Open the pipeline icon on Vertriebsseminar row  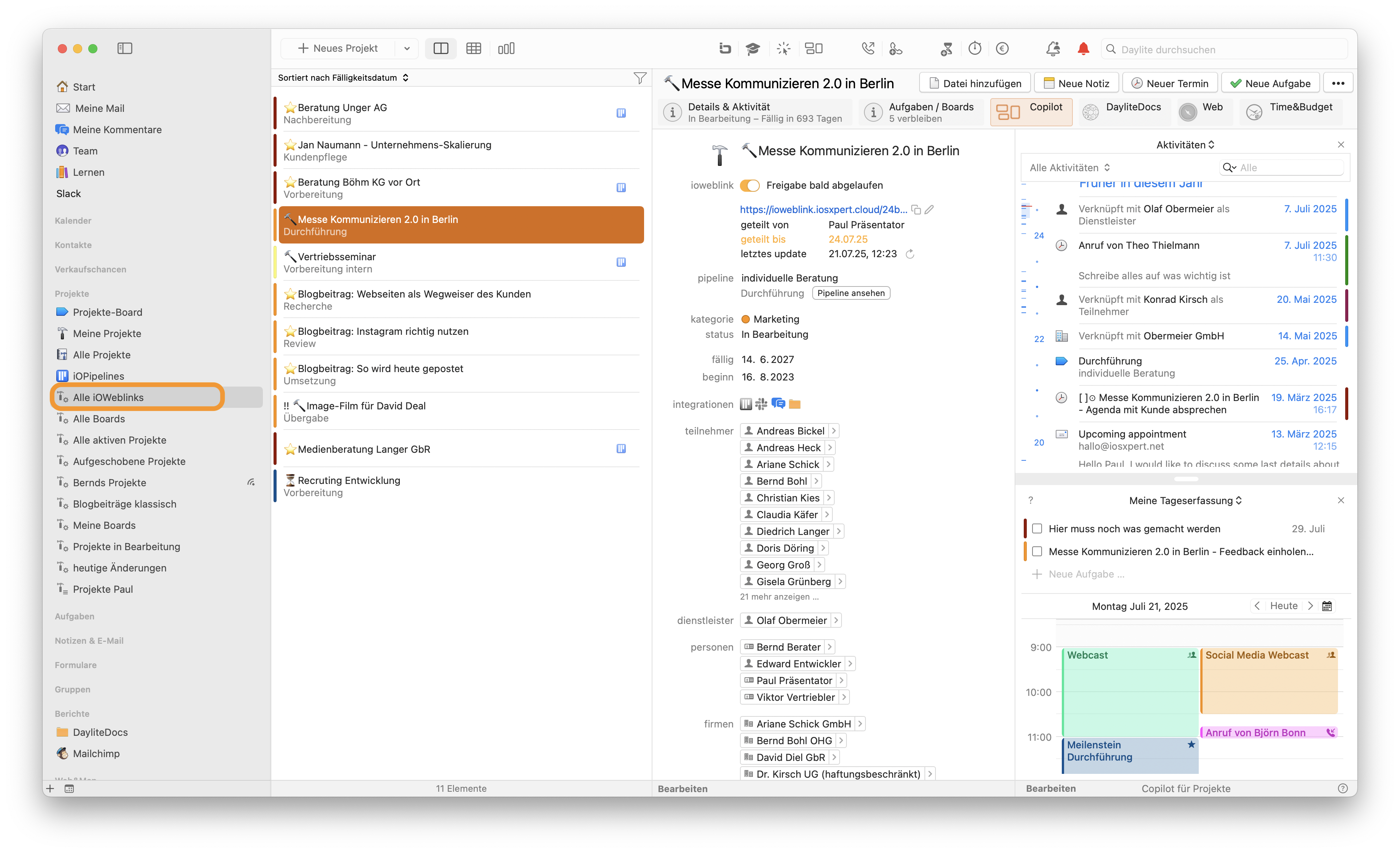(x=621, y=262)
